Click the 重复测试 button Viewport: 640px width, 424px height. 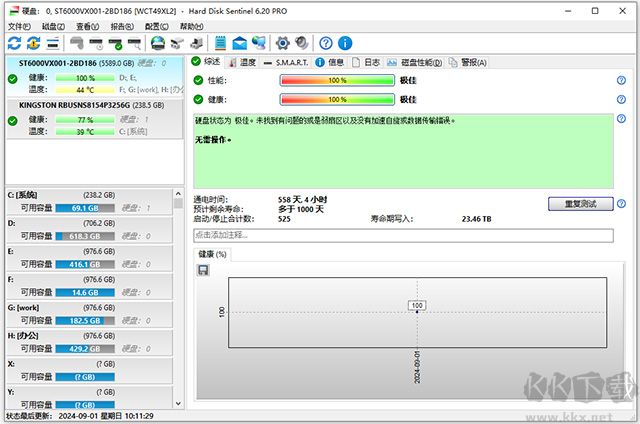[x=581, y=204]
